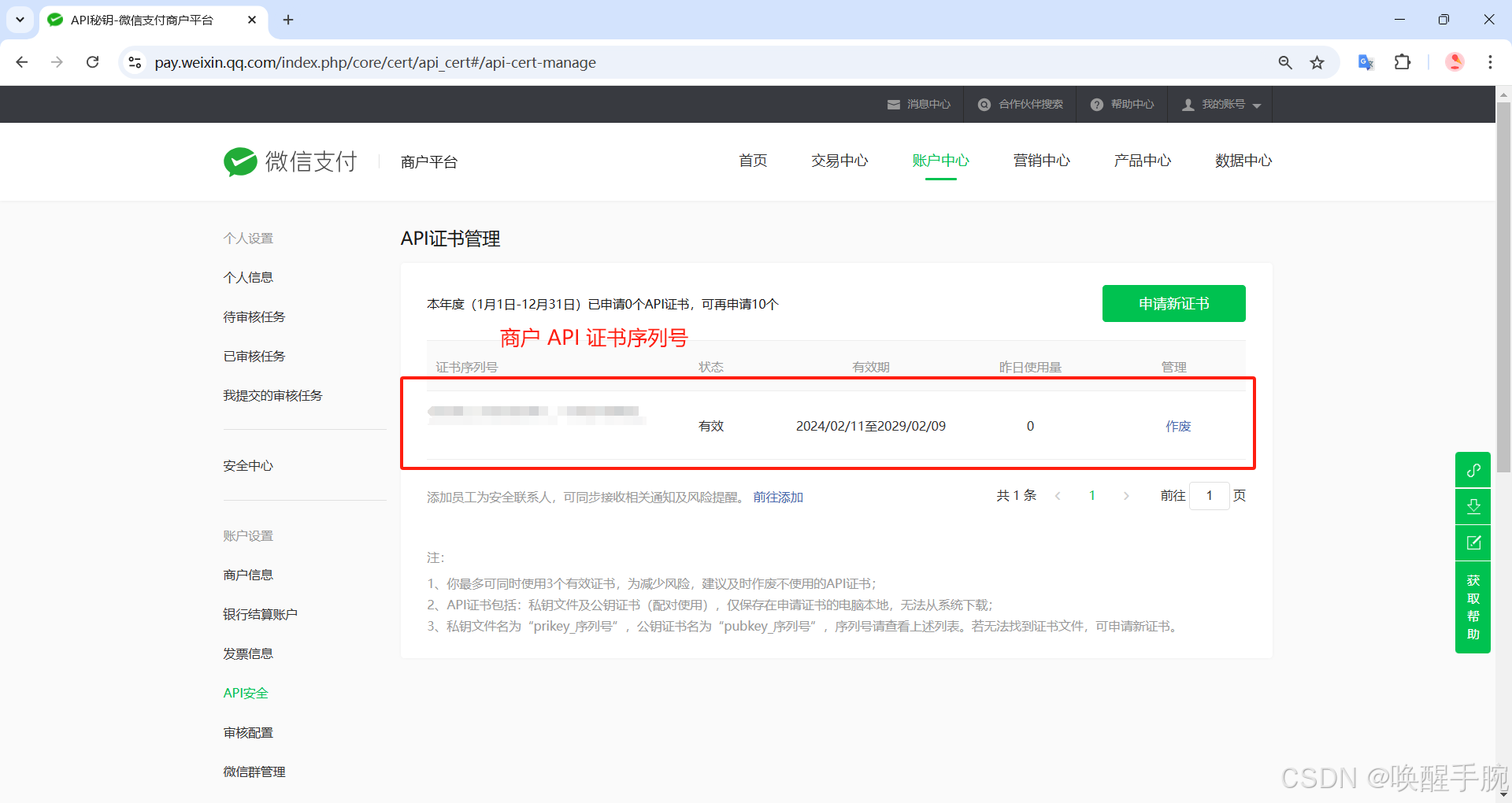Select API安全 in sidebar
Image resolution: width=1512 pixels, height=803 pixels.
pos(246,693)
